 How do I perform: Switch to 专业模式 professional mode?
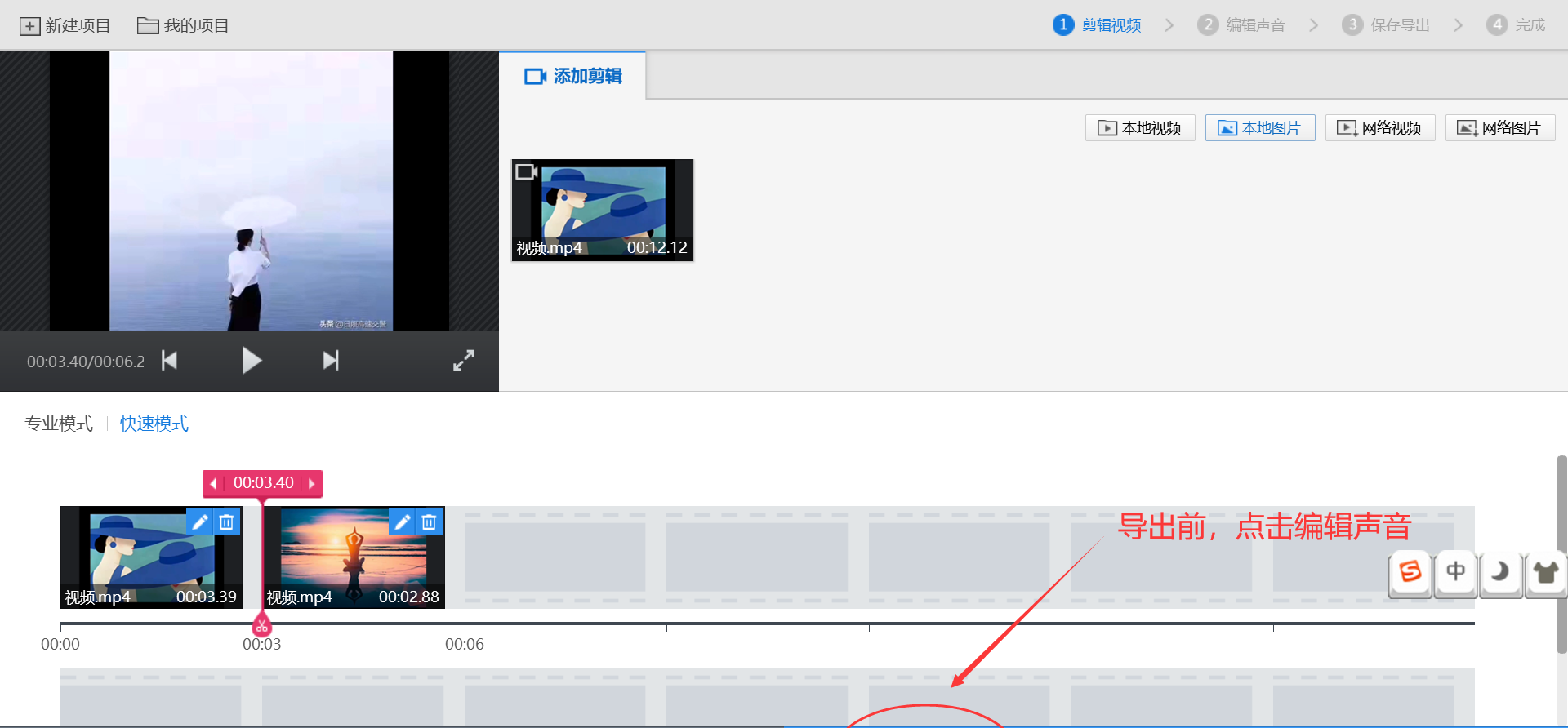tap(59, 424)
